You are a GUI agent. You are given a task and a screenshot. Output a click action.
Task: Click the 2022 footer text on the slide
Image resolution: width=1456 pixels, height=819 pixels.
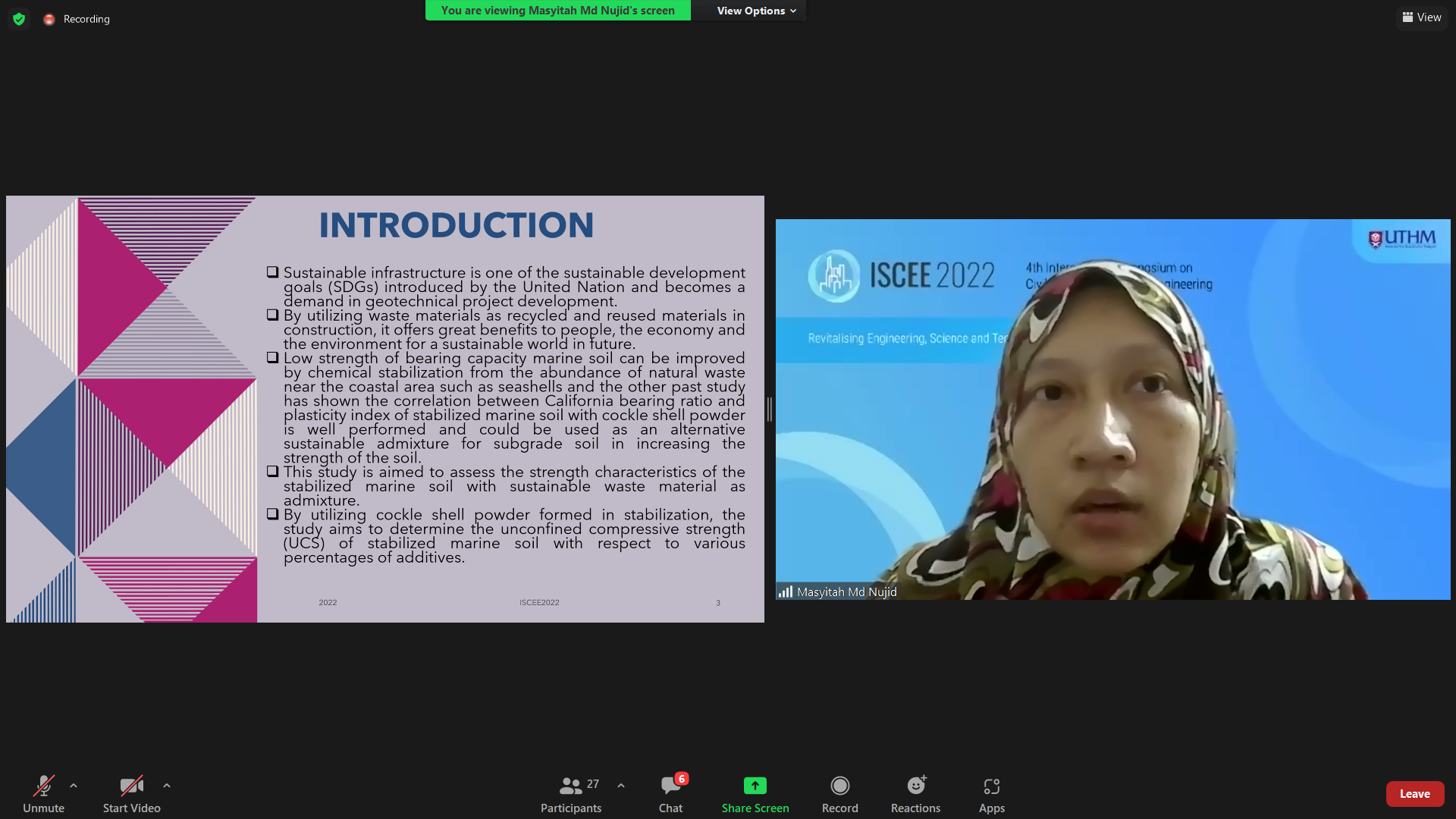click(x=328, y=603)
